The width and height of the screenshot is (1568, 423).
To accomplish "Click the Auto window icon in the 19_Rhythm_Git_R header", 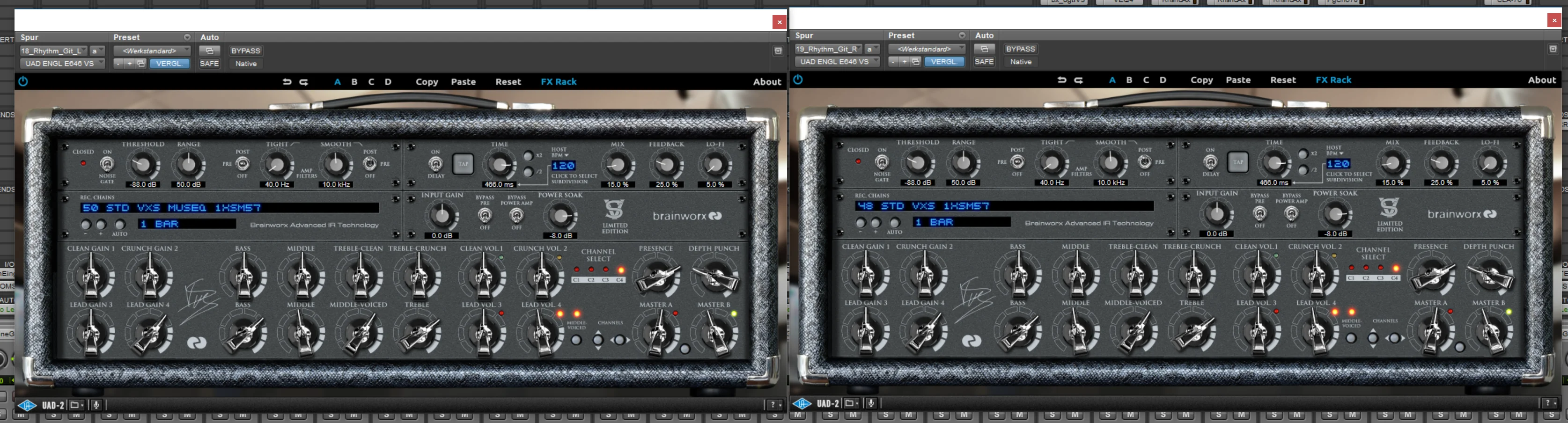I will [x=984, y=49].
